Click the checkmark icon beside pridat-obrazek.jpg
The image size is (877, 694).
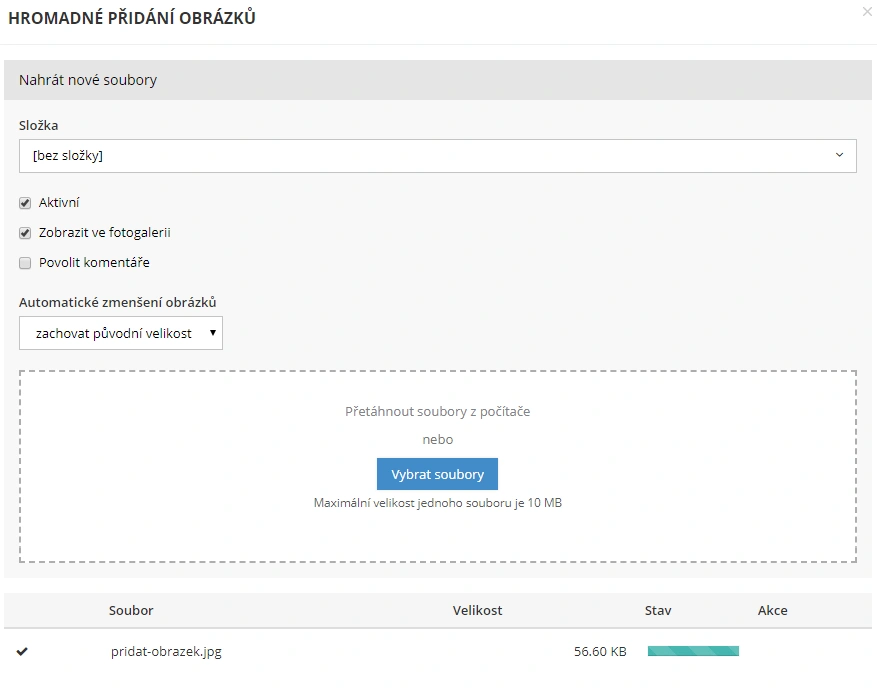22,652
